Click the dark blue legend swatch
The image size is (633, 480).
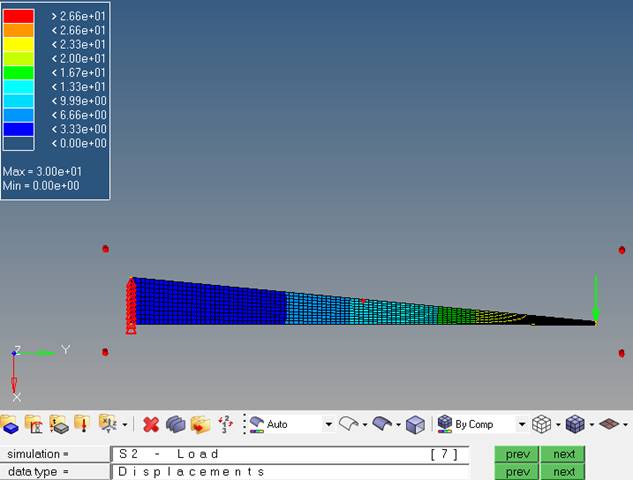pyautogui.click(x=19, y=129)
